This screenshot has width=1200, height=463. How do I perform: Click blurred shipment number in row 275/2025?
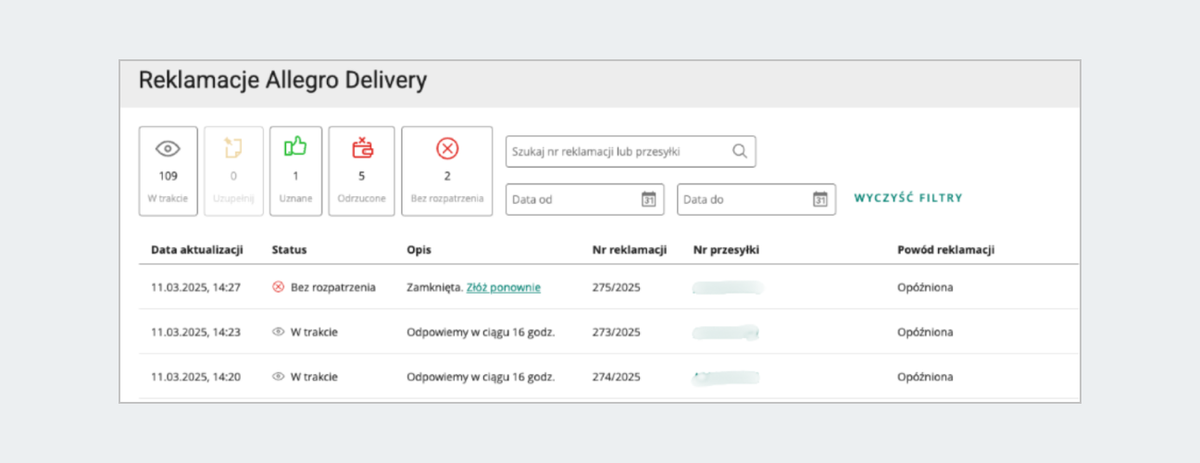click(727, 287)
